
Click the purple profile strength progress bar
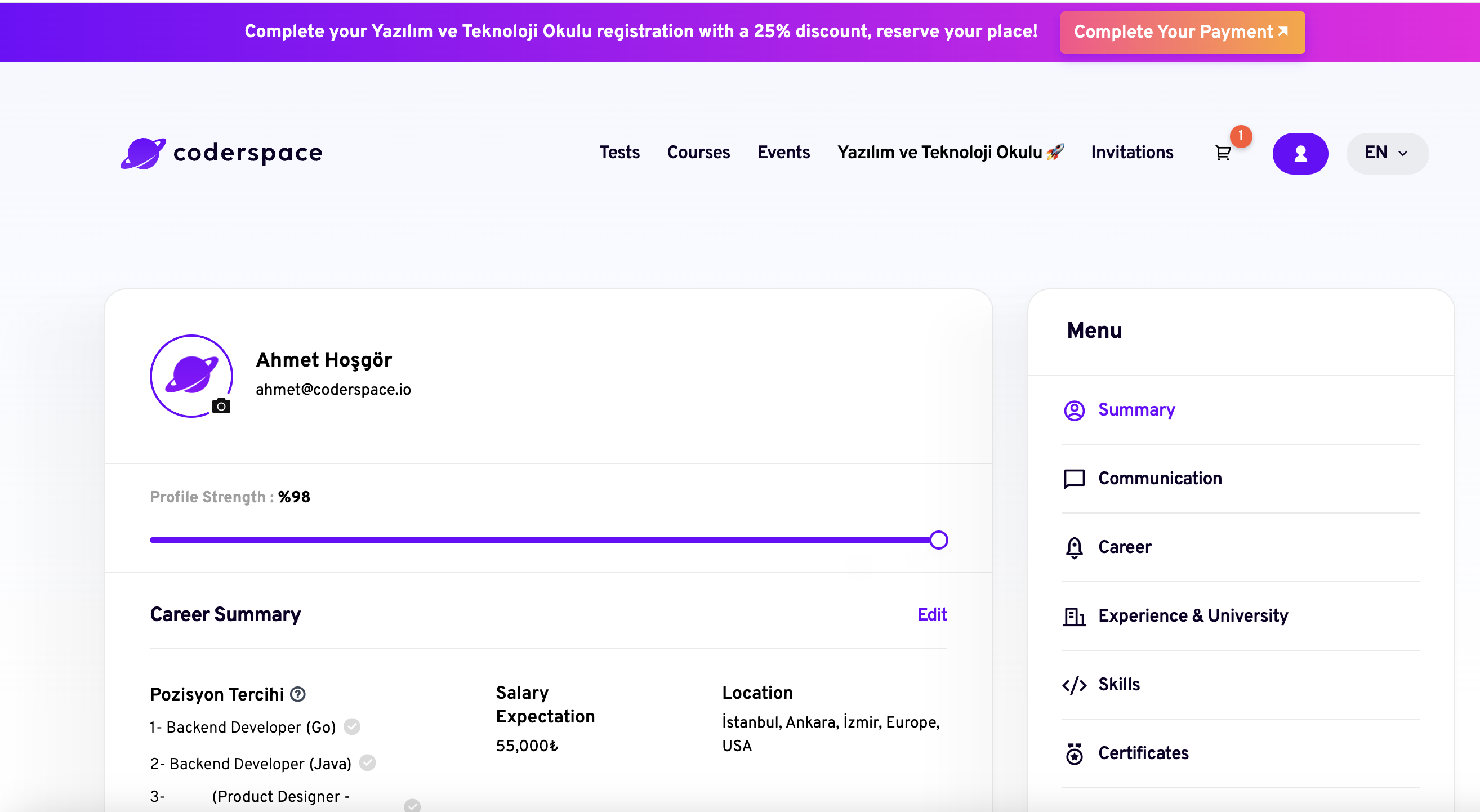point(540,540)
